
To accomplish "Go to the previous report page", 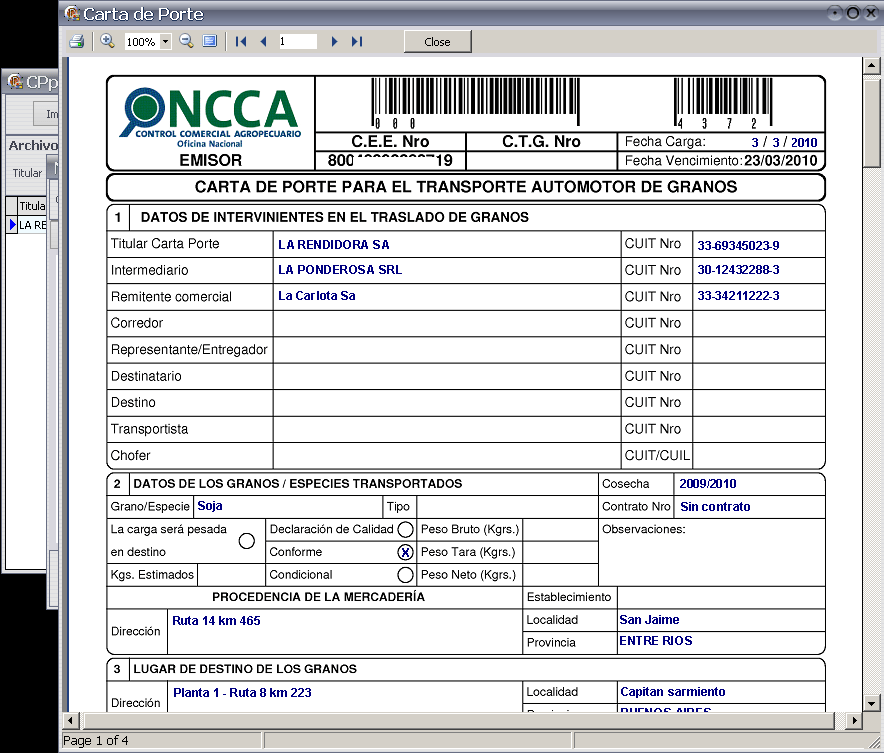I will (x=263, y=41).
